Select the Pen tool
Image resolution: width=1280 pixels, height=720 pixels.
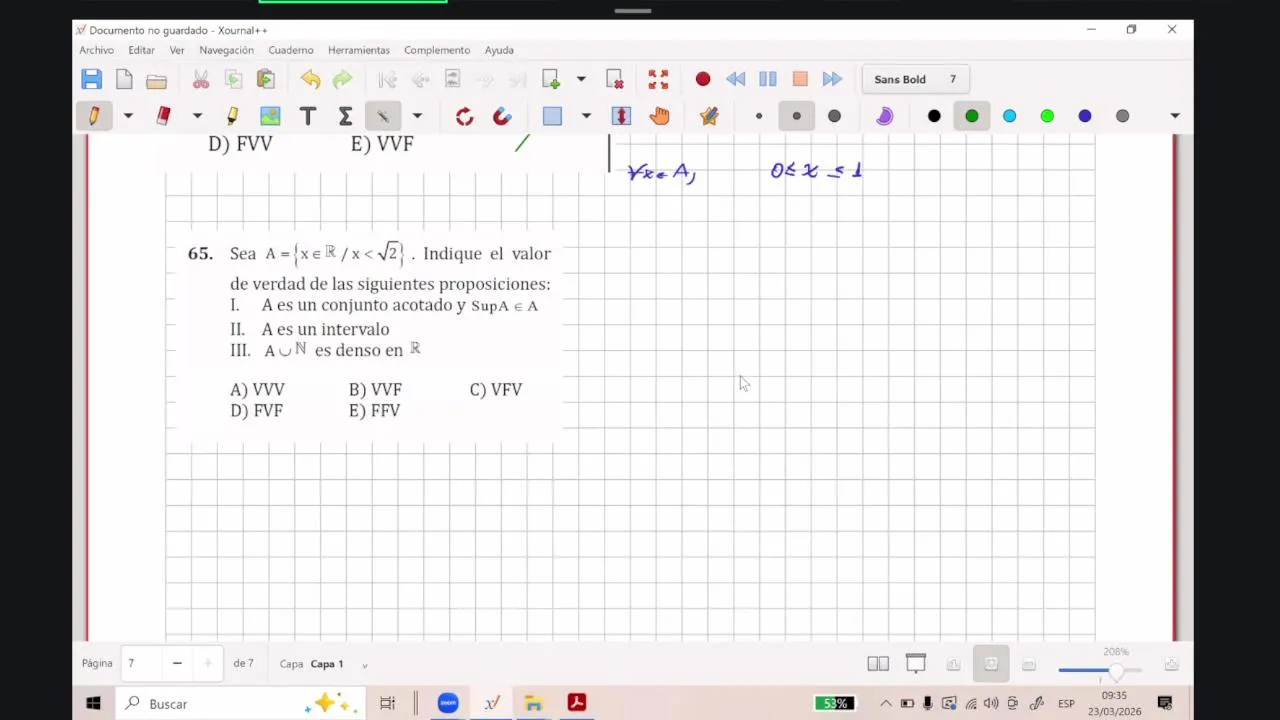point(94,116)
